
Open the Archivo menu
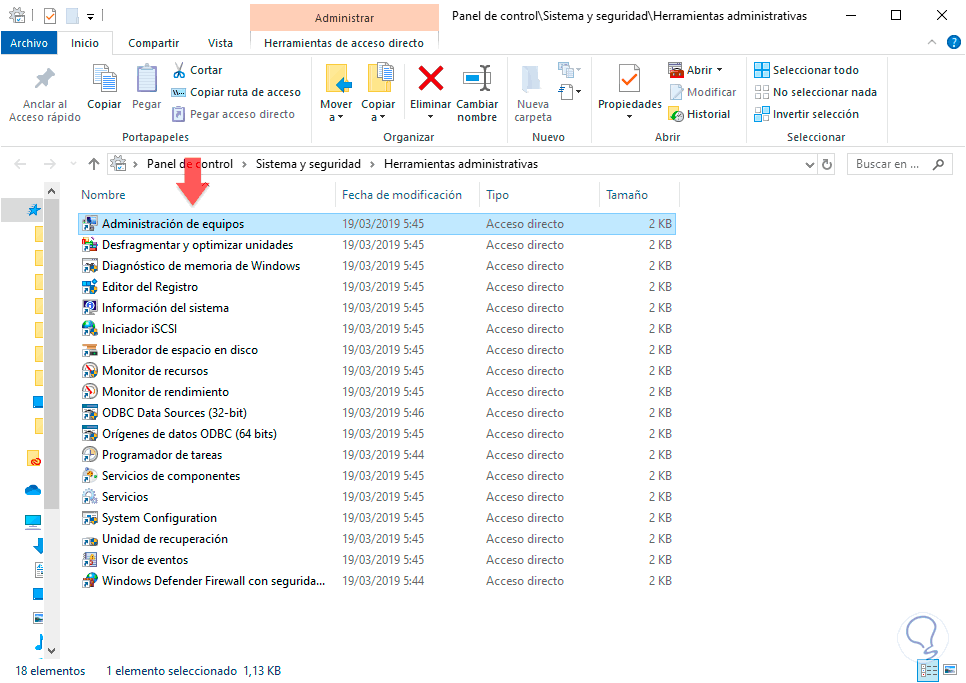click(29, 43)
